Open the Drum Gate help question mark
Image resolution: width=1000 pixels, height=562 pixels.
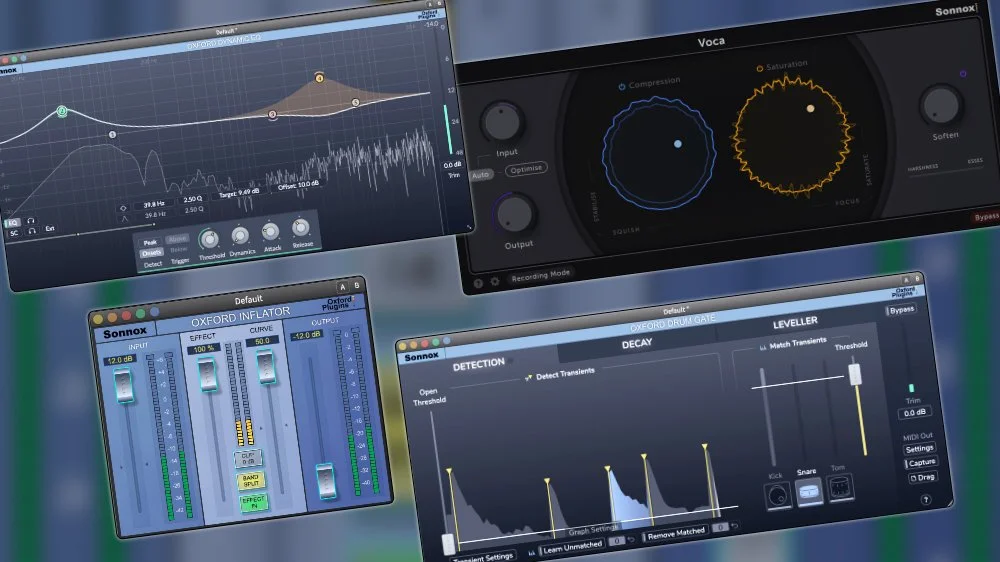926,499
